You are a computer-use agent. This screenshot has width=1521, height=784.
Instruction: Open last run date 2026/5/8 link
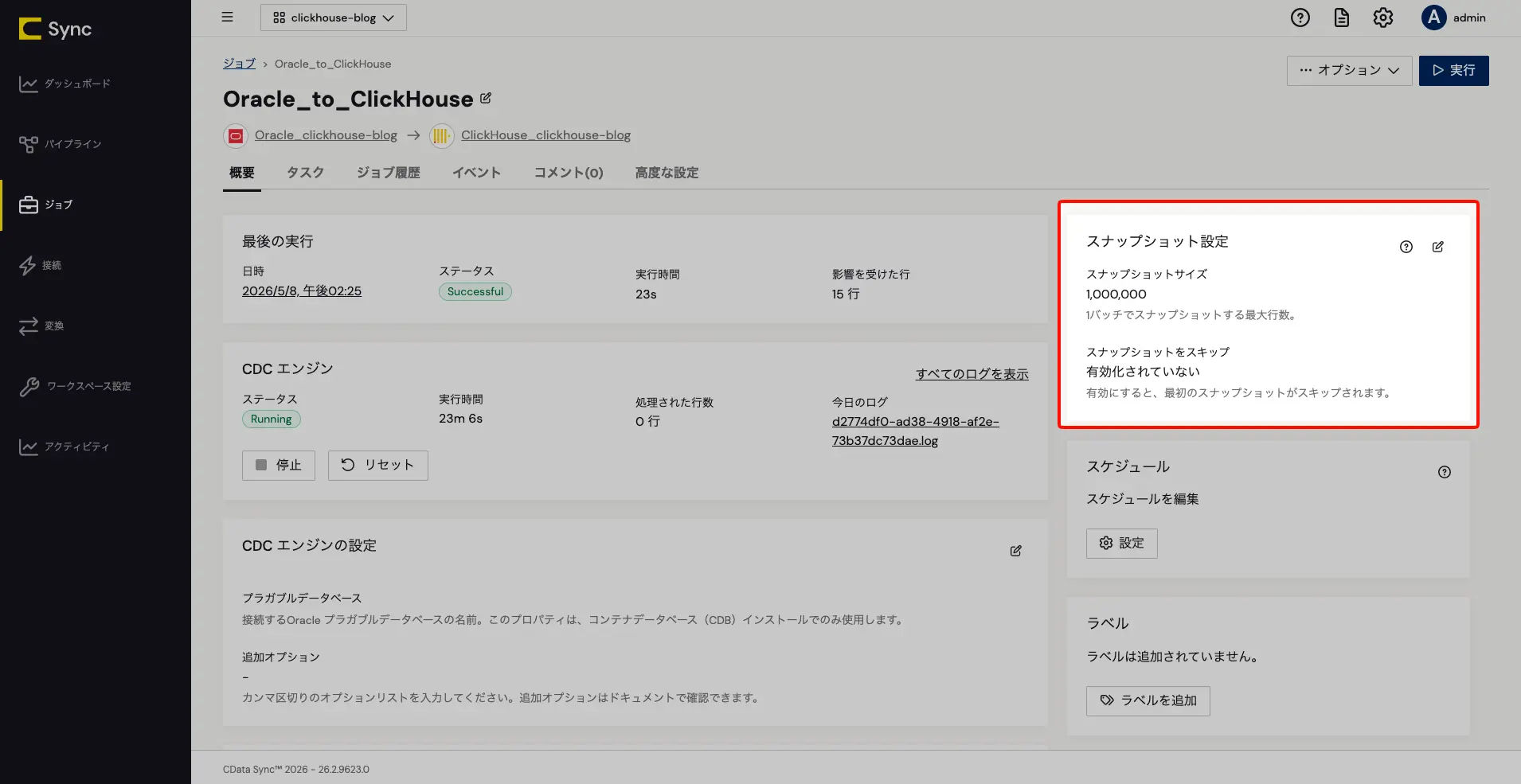click(302, 291)
